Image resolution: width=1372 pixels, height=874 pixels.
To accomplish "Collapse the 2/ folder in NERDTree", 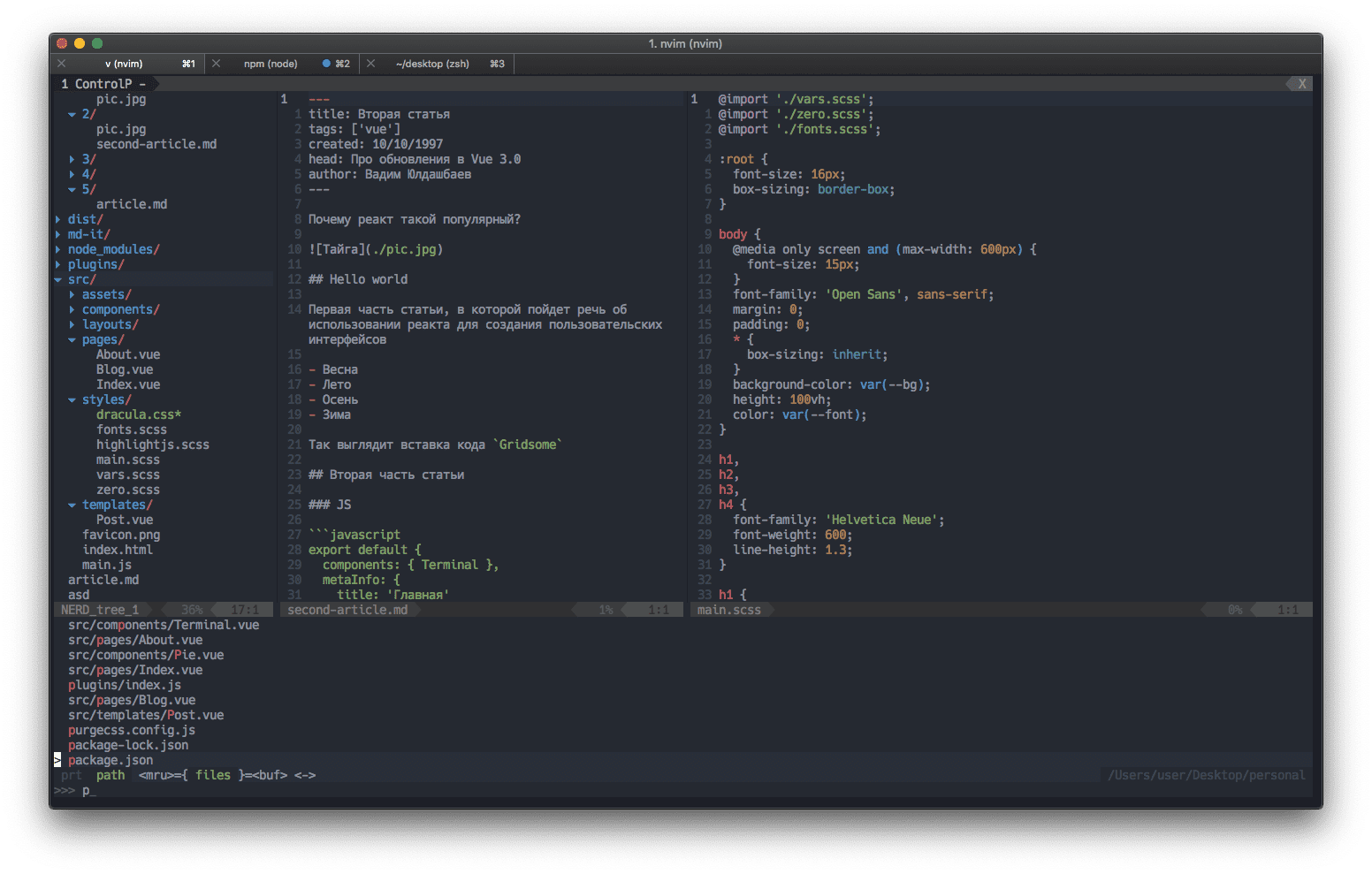I will [72, 114].
